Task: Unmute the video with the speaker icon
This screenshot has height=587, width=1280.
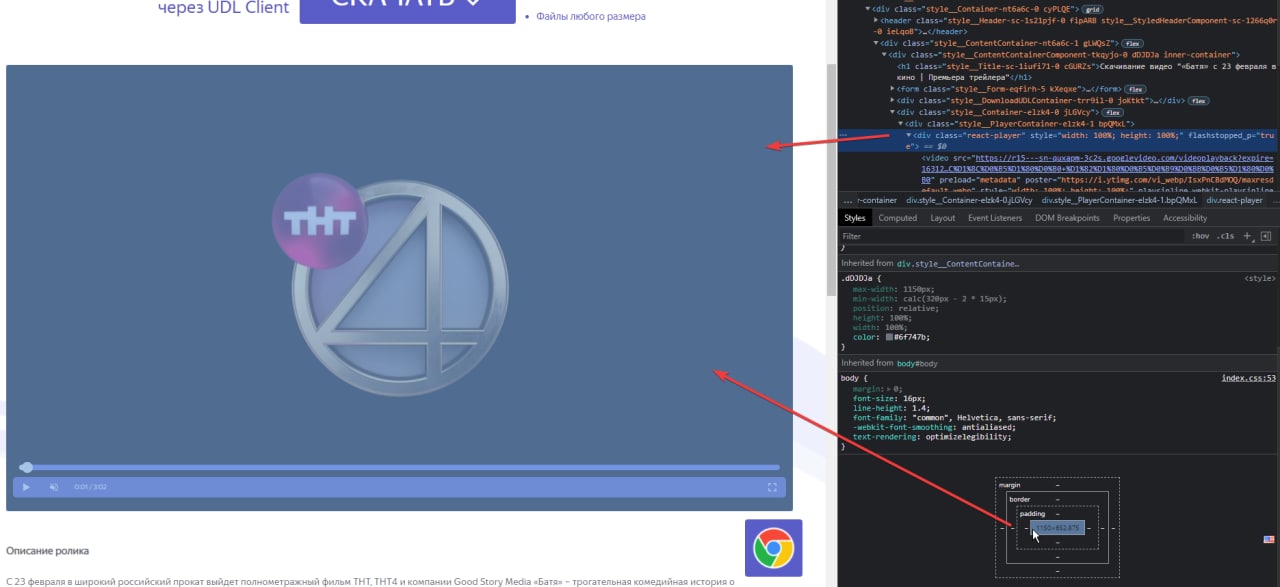Action: click(54, 487)
